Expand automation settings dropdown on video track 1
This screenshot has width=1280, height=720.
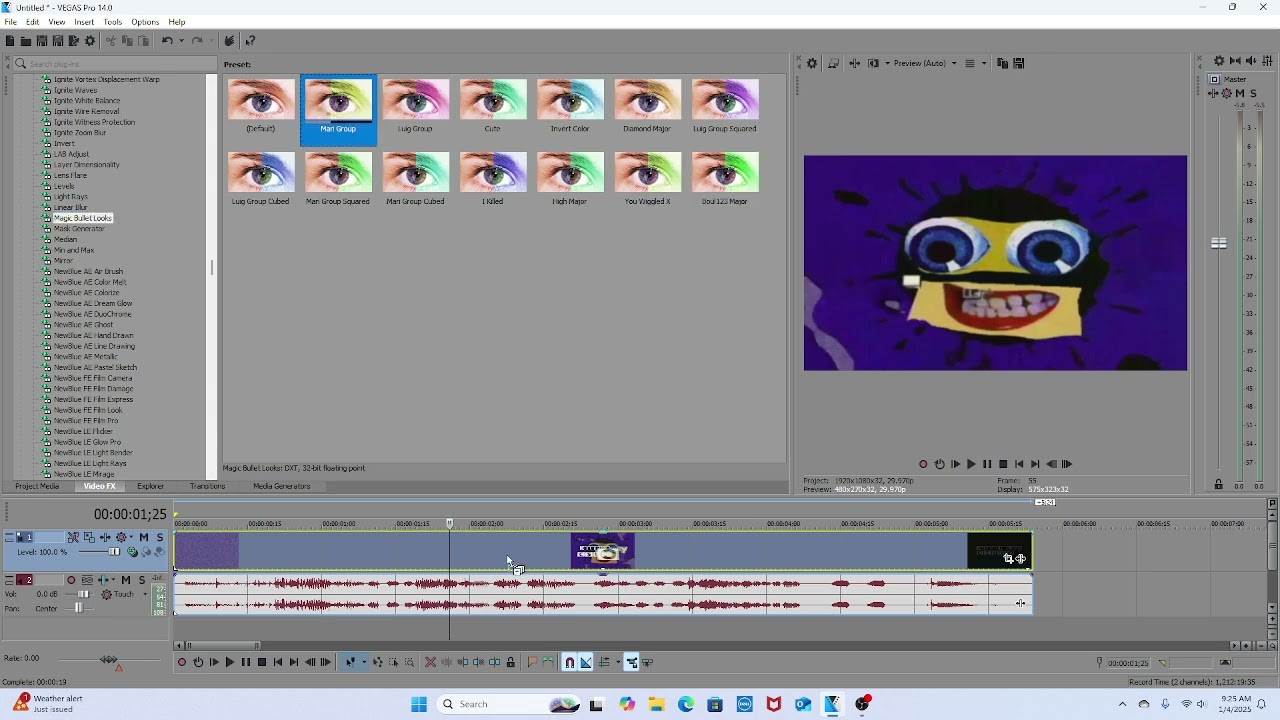tap(131, 537)
